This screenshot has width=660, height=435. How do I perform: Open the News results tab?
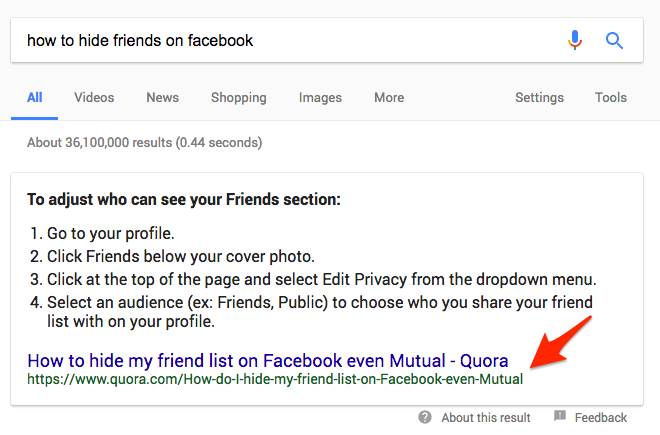162,98
